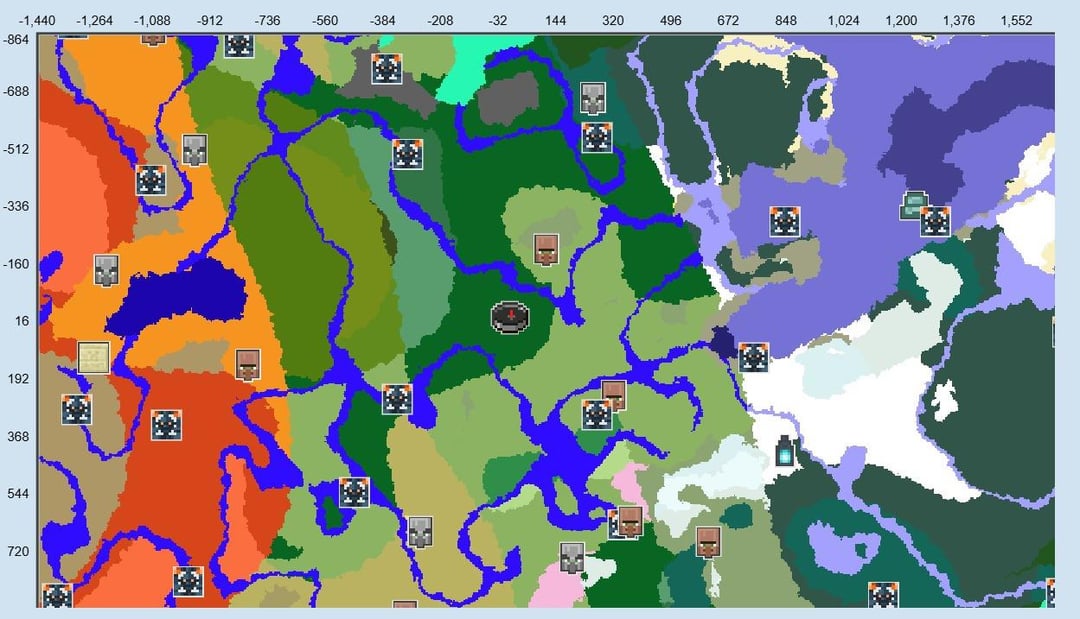This screenshot has width=1080, height=619.
Task: Select the pillager outpost icon on the tan biome
Action: pos(420,531)
